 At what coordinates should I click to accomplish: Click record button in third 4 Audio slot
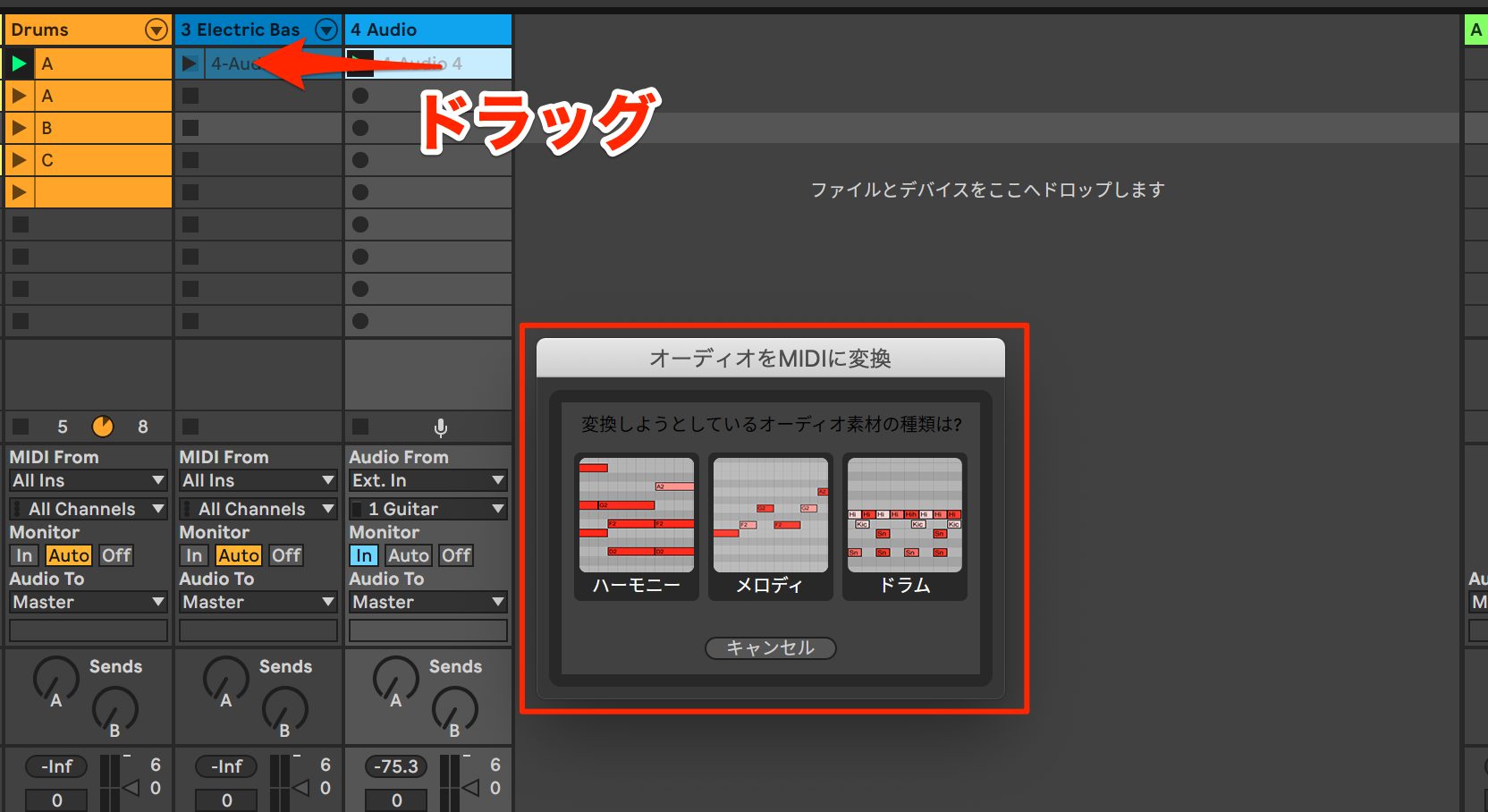pyautogui.click(x=360, y=128)
